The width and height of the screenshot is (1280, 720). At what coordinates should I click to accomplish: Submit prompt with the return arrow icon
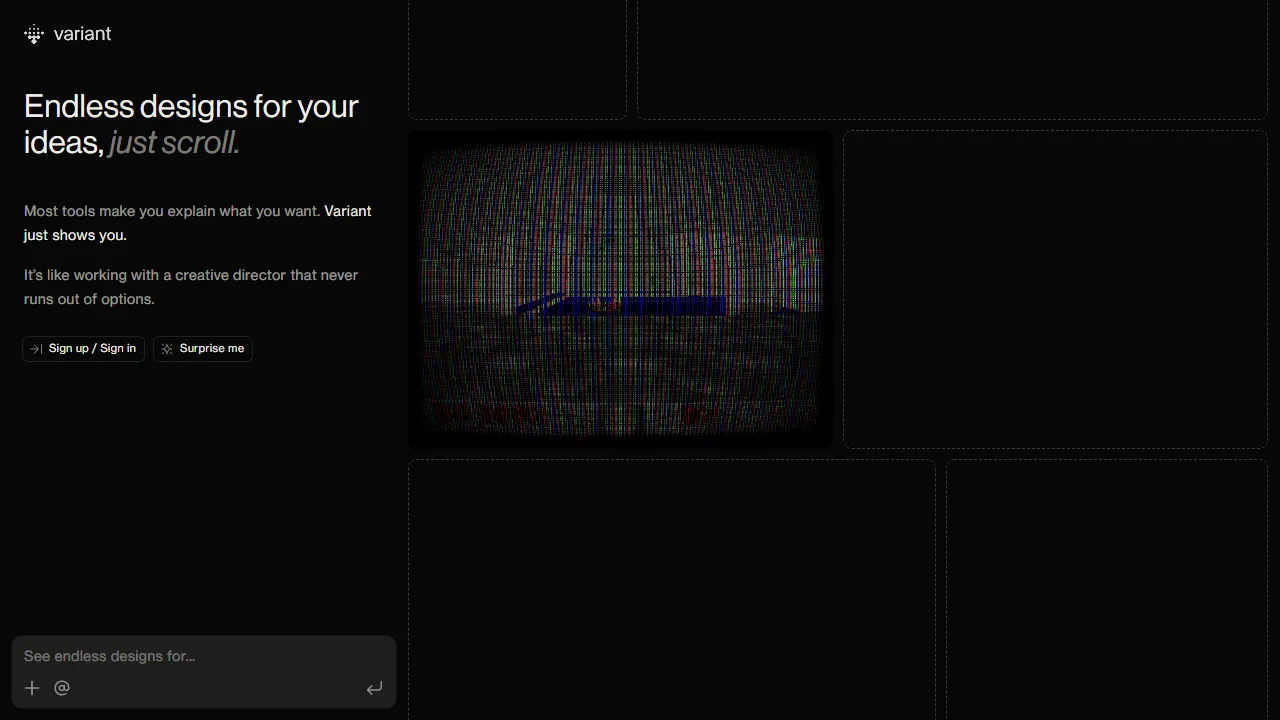pos(374,688)
